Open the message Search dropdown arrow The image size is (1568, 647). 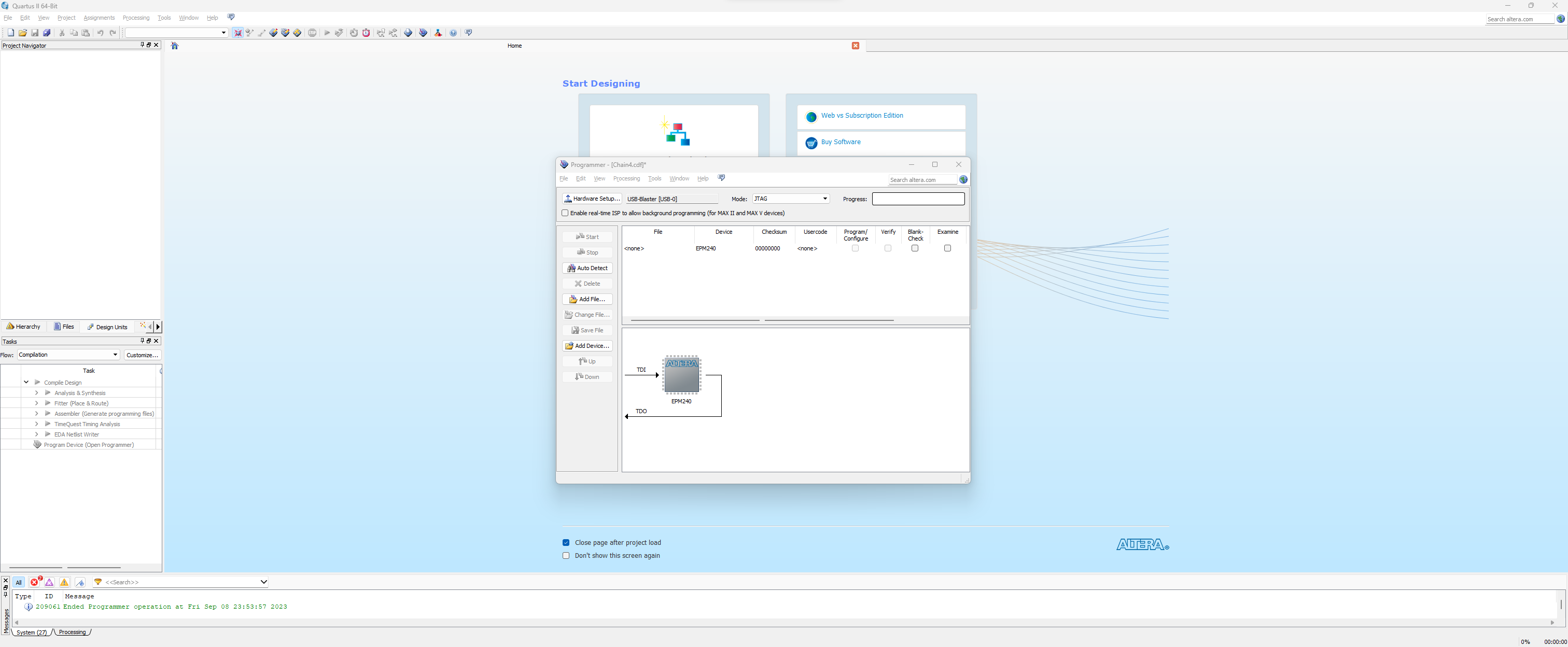(263, 582)
